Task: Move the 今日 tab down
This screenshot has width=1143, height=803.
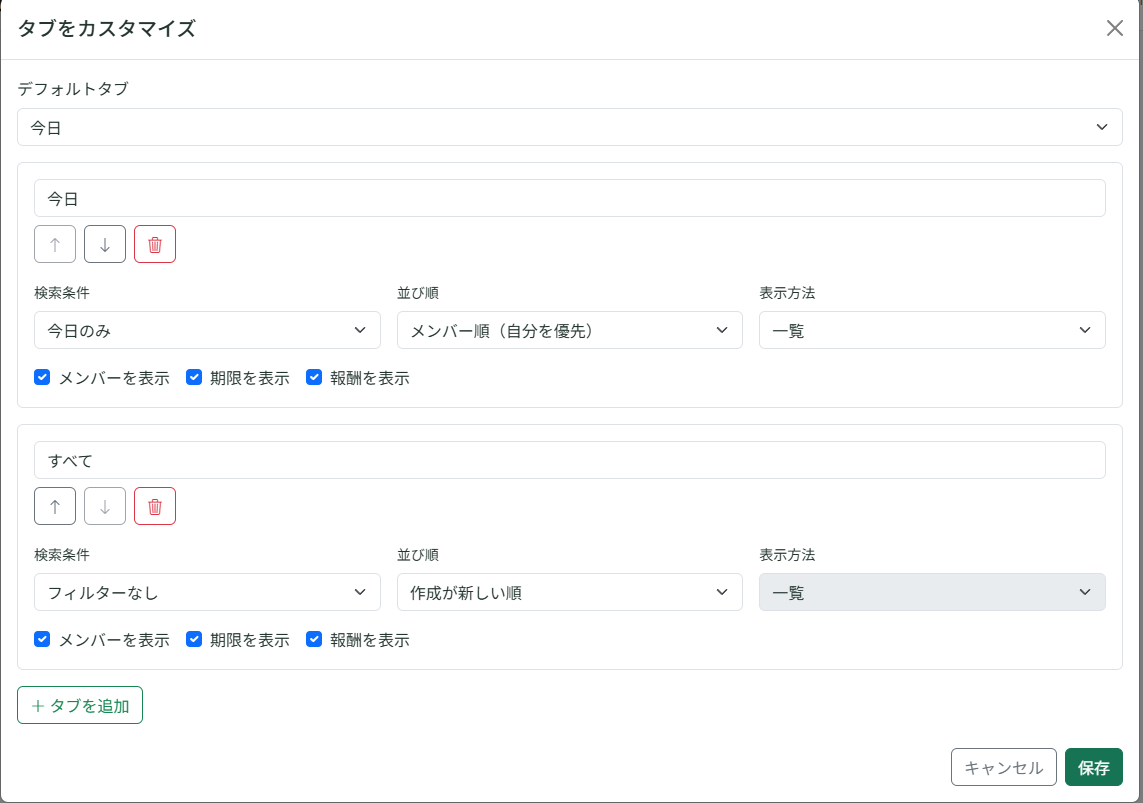Action: coord(105,244)
